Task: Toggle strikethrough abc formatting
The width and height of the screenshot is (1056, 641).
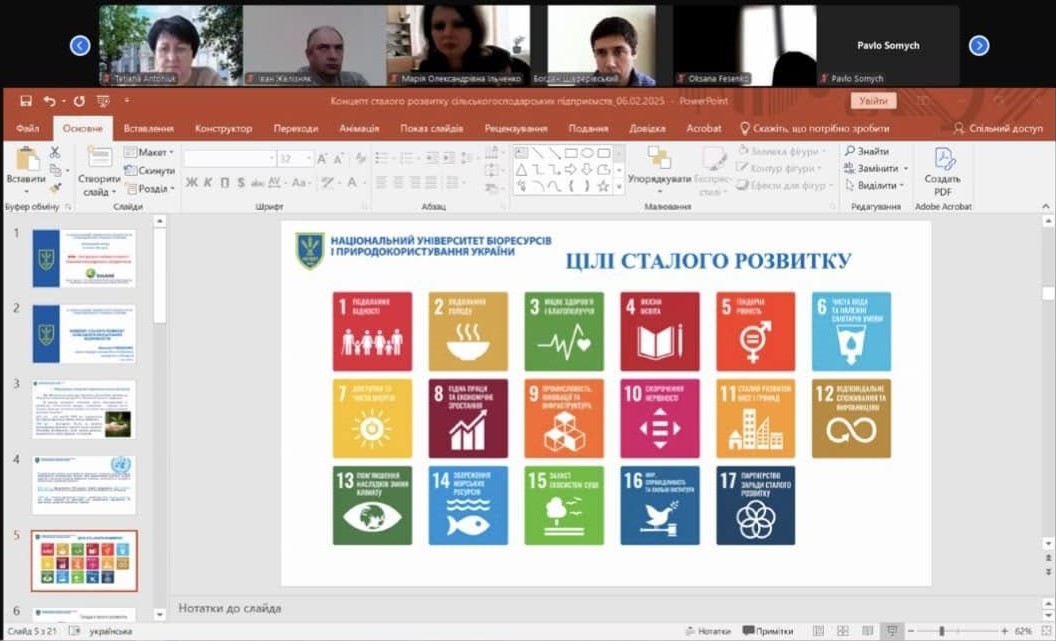Action: coord(257,182)
